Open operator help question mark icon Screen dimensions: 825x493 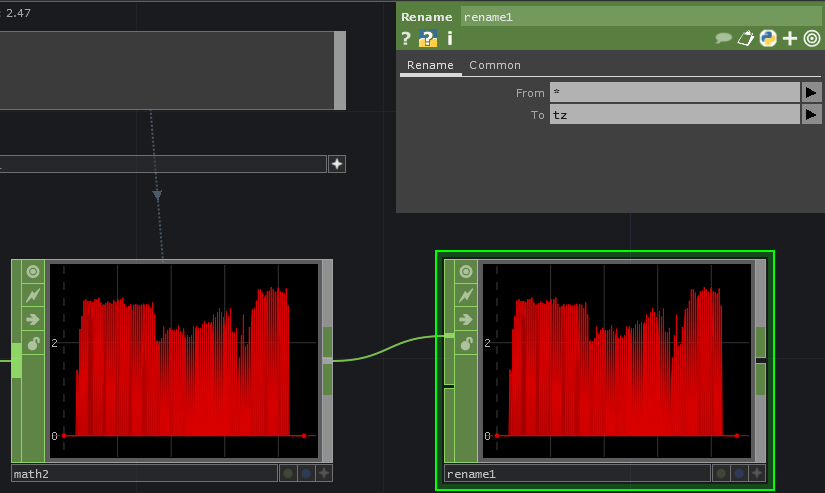406,39
